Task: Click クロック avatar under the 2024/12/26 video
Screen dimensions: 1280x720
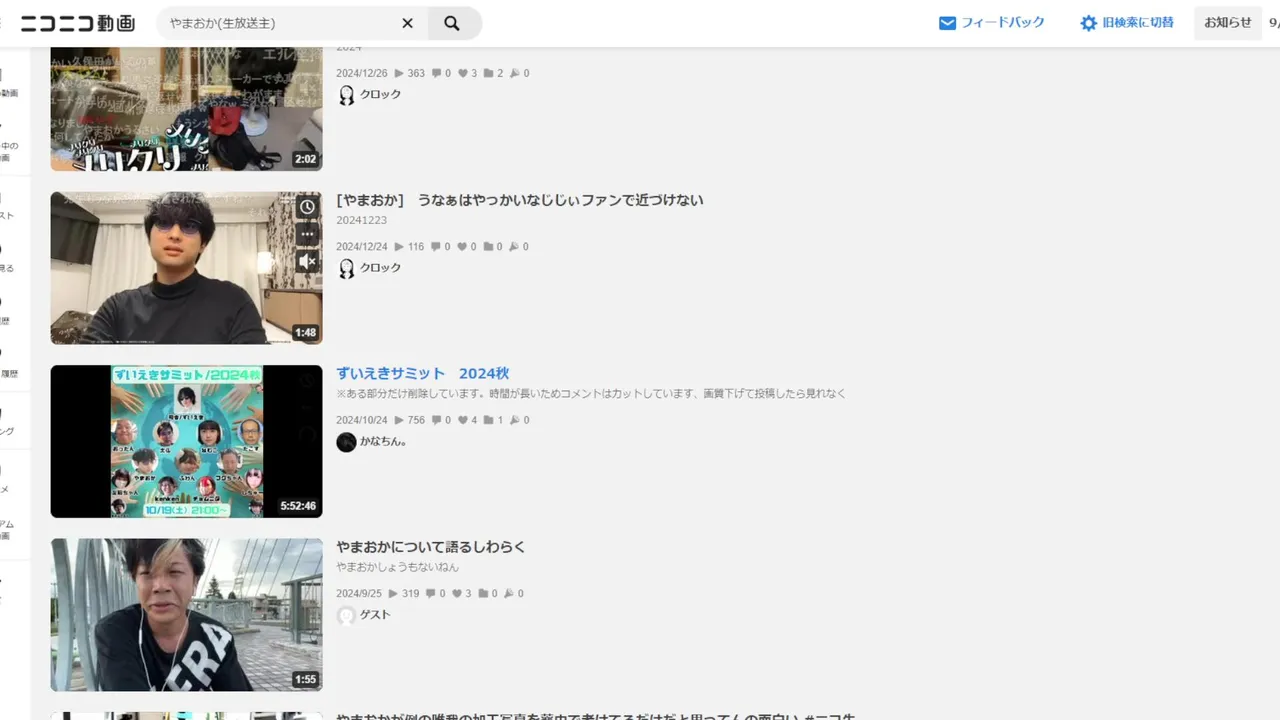Action: pyautogui.click(x=346, y=95)
